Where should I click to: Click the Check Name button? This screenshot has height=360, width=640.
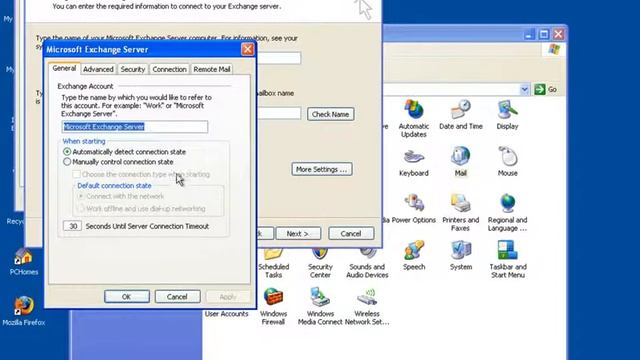[331, 114]
